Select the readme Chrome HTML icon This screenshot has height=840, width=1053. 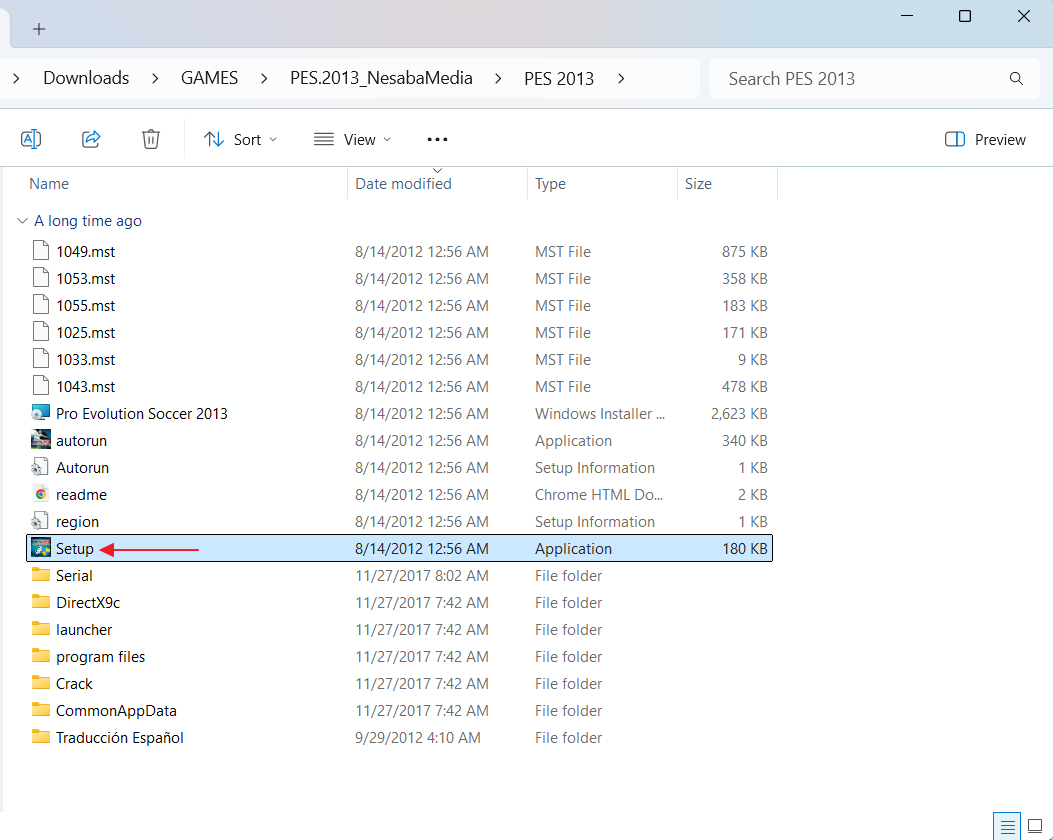(41, 494)
